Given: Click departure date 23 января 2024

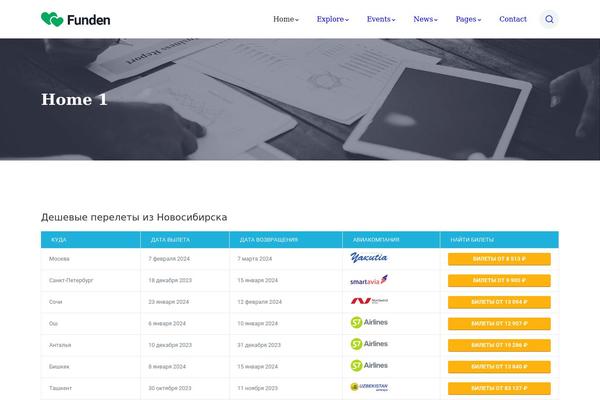Looking at the screenshot, I should point(168,302).
